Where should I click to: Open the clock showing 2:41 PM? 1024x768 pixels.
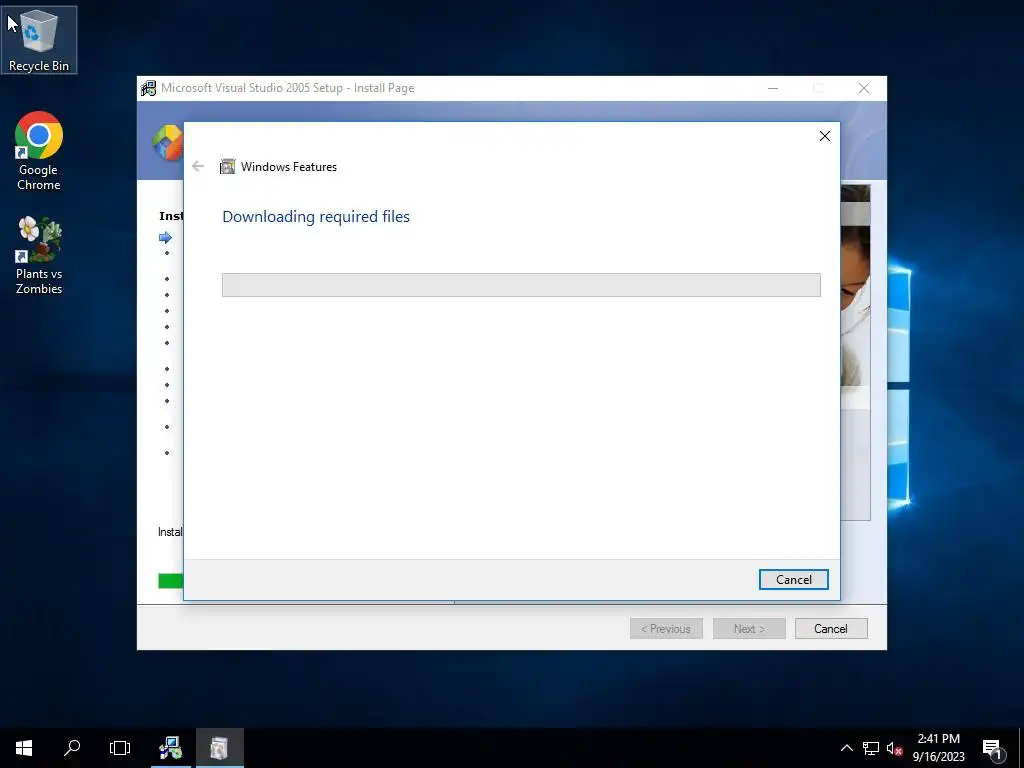(938, 748)
